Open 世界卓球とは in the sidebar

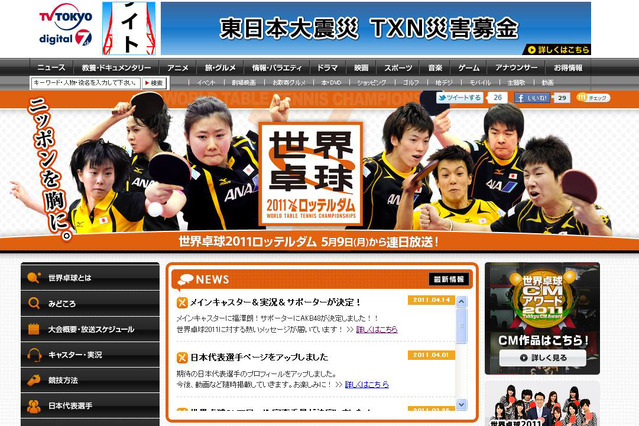click(x=90, y=278)
